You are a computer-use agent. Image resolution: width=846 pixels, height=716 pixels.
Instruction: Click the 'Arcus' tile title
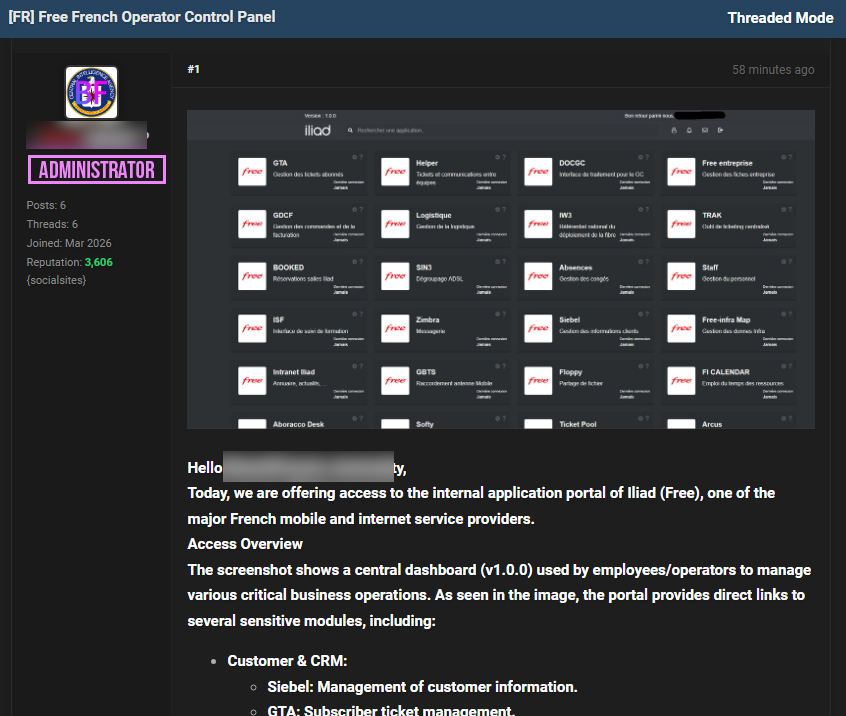tap(712, 424)
